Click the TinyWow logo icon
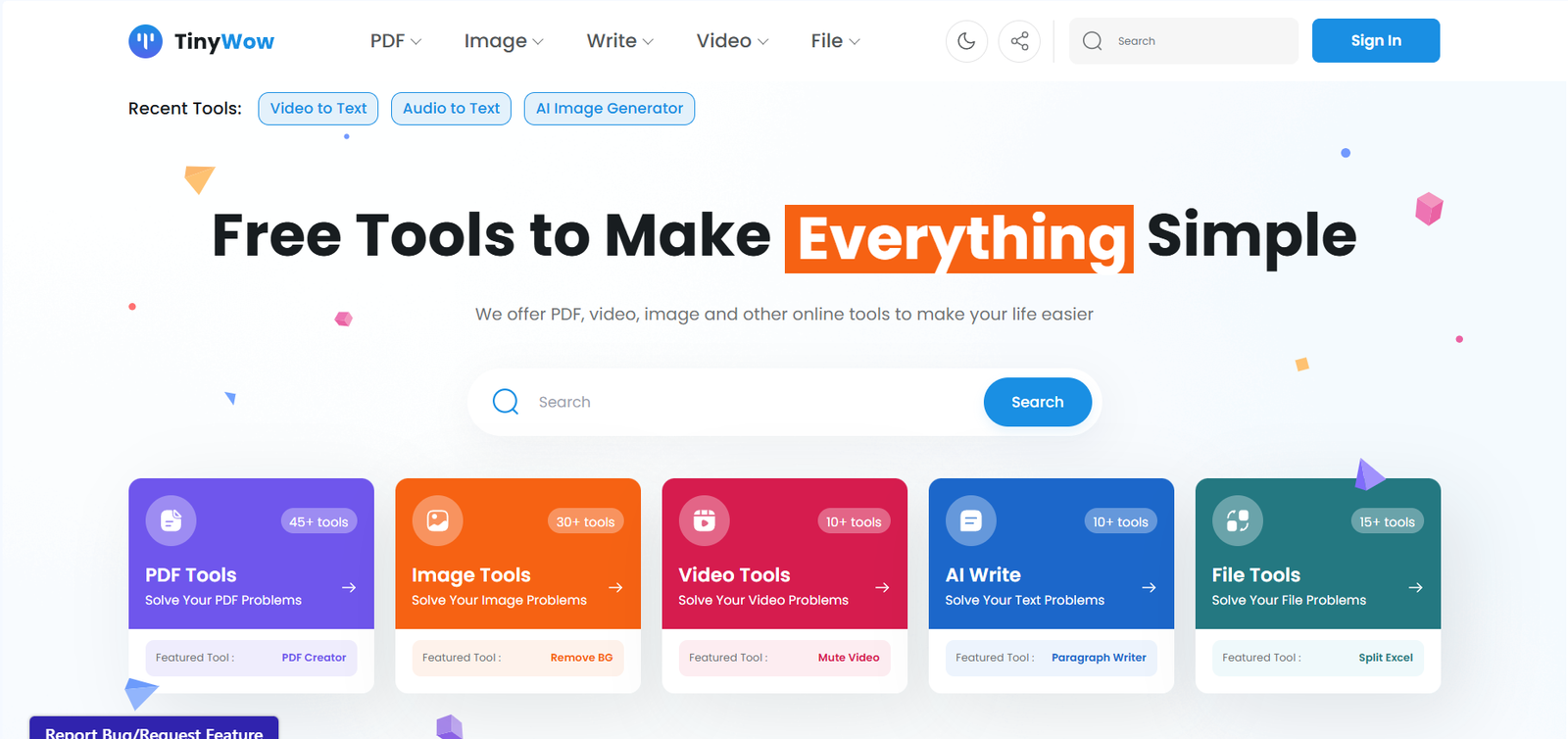This screenshot has width=1568, height=739. click(x=145, y=41)
